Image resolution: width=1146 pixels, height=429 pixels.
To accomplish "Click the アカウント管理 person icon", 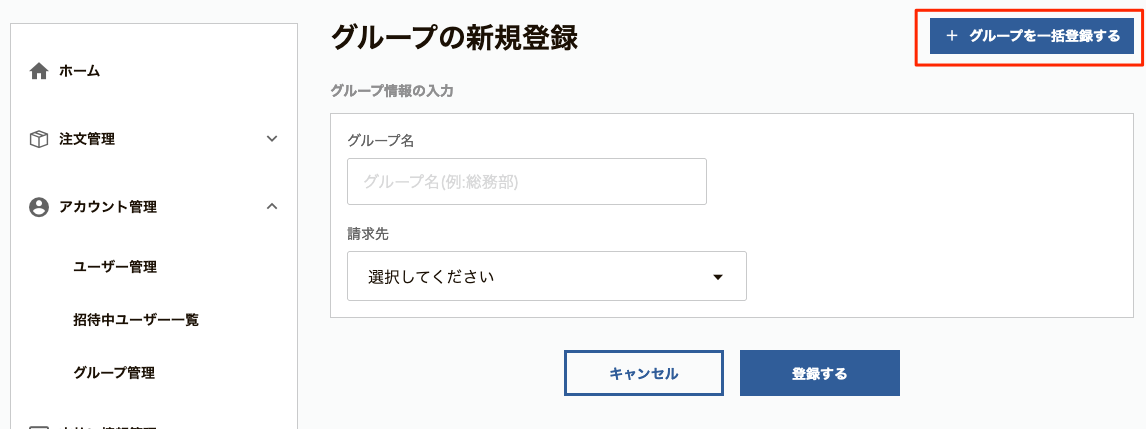I will tap(39, 207).
